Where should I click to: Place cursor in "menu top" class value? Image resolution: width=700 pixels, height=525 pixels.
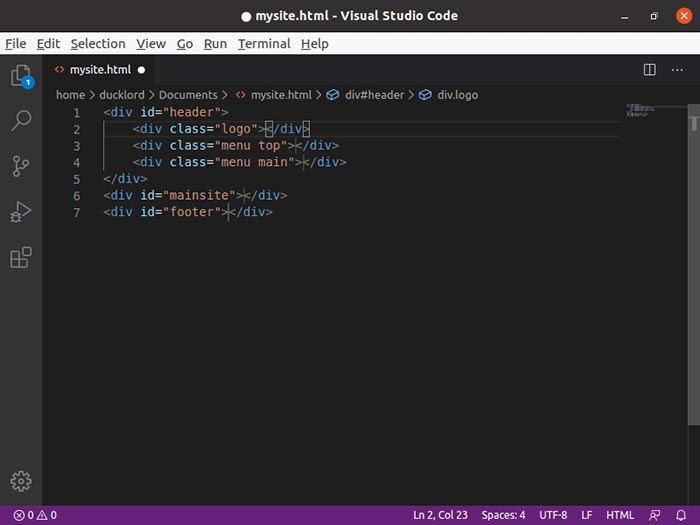coord(251,146)
